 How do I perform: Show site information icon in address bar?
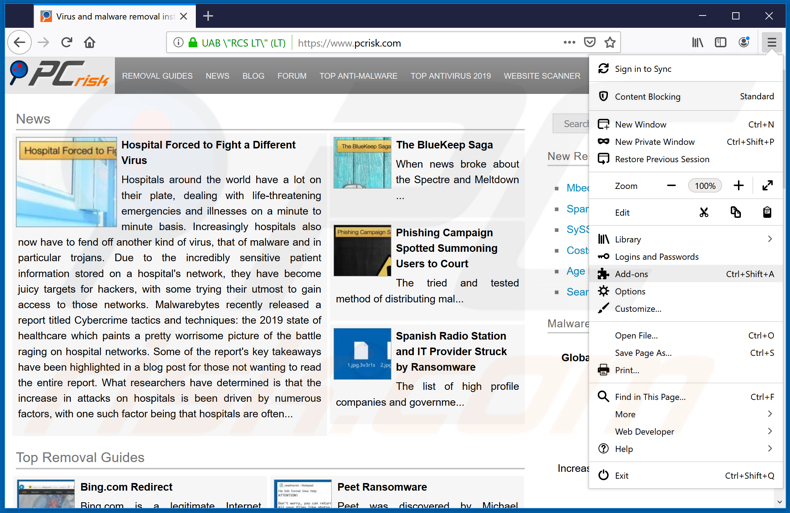pyautogui.click(x=178, y=43)
